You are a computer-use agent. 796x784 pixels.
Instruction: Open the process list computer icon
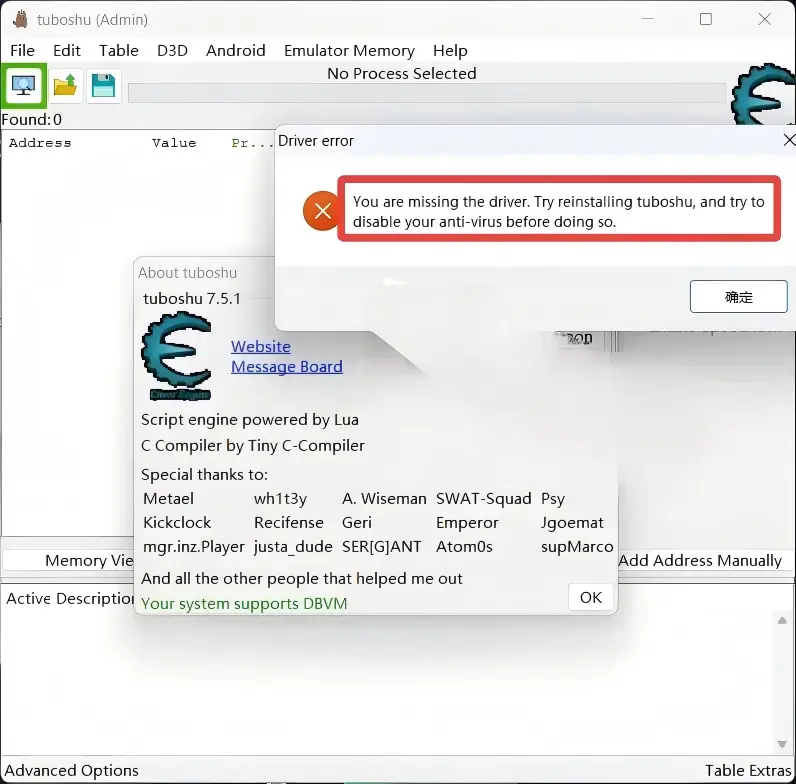[x=23, y=85]
